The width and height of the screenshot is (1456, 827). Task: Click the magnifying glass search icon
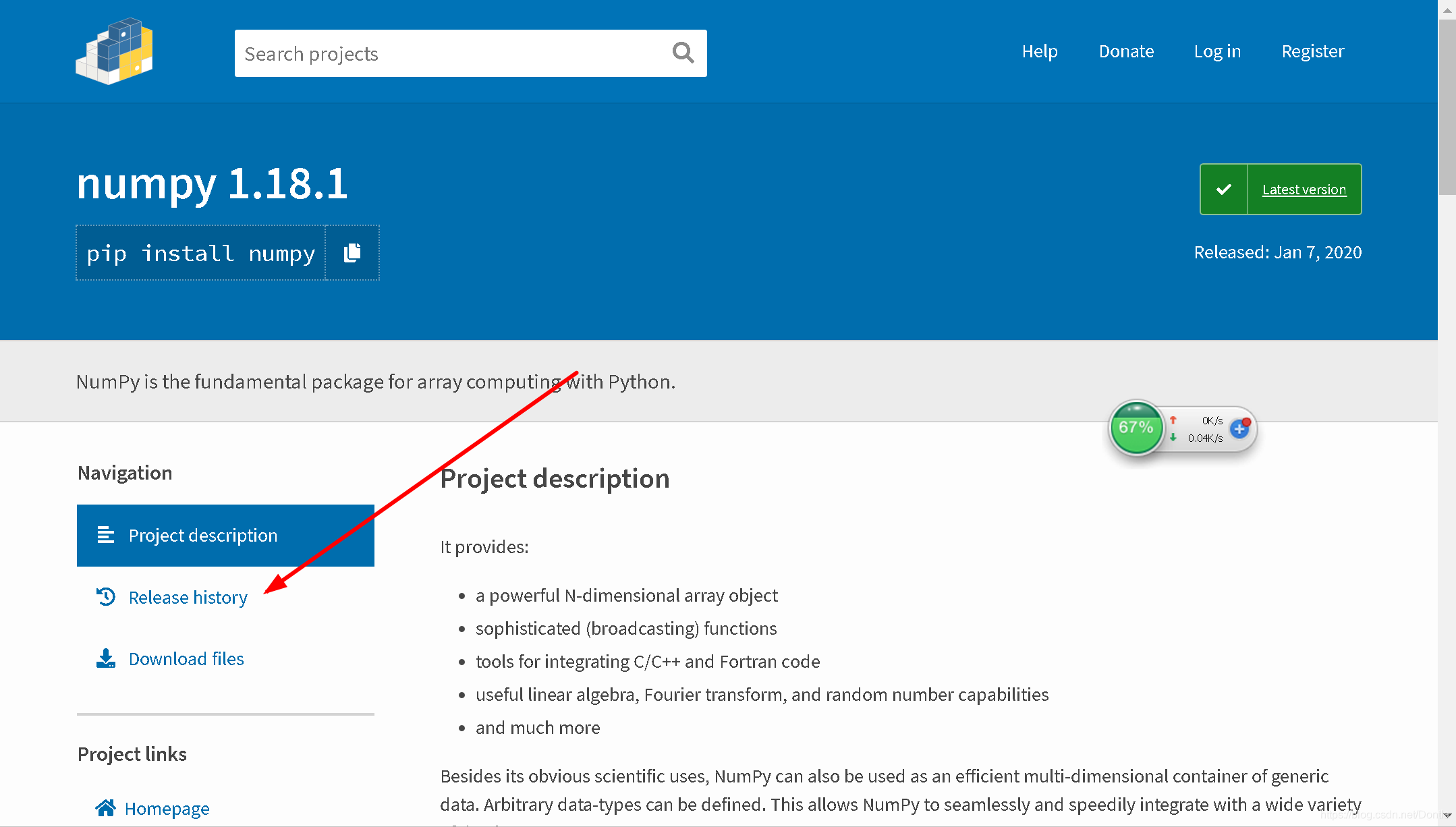(x=683, y=53)
